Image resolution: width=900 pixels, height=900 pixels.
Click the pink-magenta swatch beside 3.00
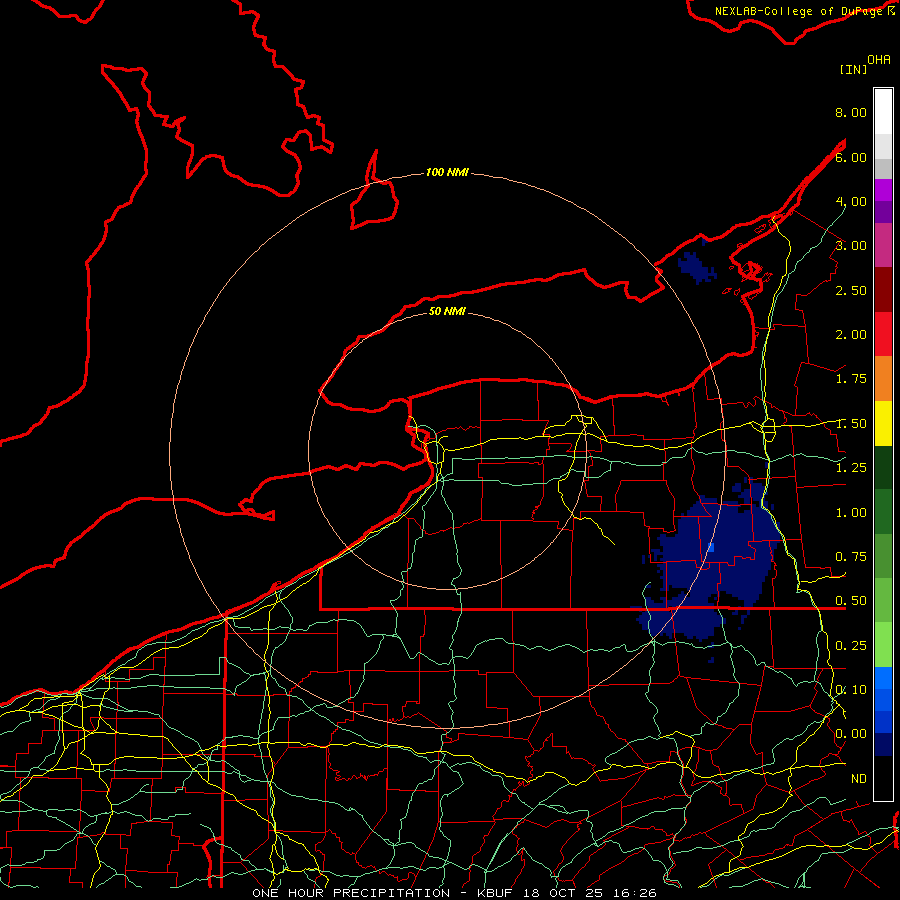click(x=883, y=245)
